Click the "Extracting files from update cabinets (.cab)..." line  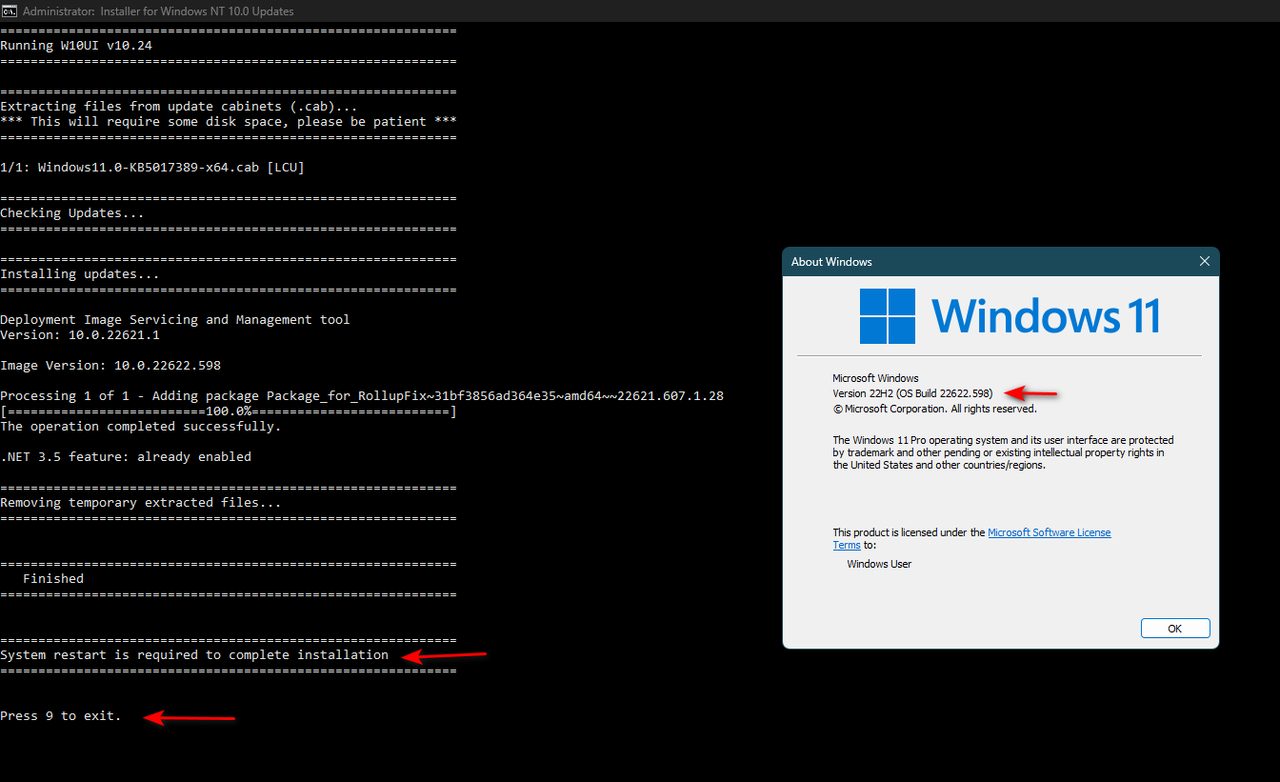[178, 106]
